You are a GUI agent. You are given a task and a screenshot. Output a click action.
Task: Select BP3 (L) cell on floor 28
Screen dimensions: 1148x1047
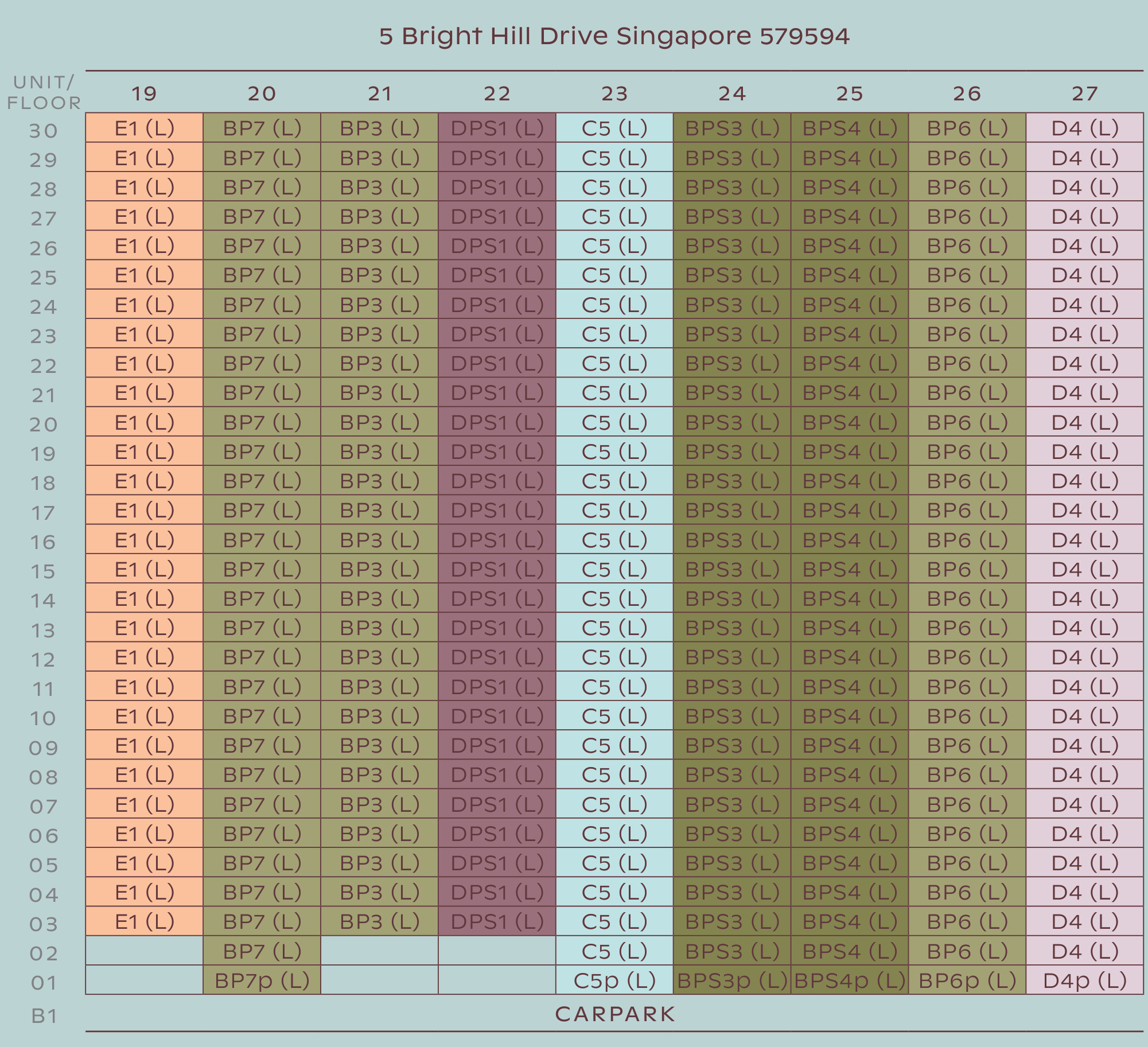(379, 186)
